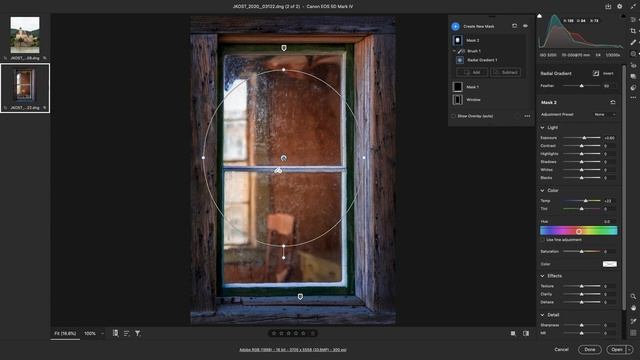Viewport: 640px width, 360px height.
Task: Toggle visibility of all masks with eye icon
Action: click(x=525, y=26)
